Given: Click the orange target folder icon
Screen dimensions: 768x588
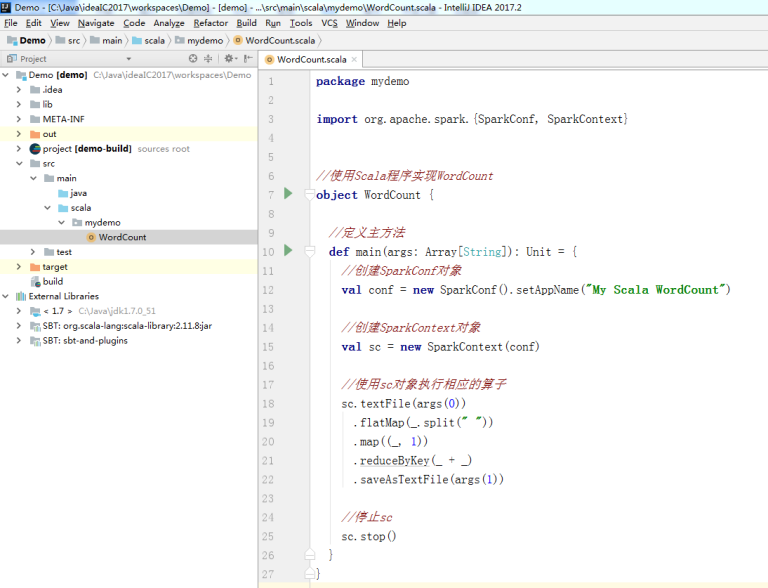Looking at the screenshot, I should click(x=35, y=267).
